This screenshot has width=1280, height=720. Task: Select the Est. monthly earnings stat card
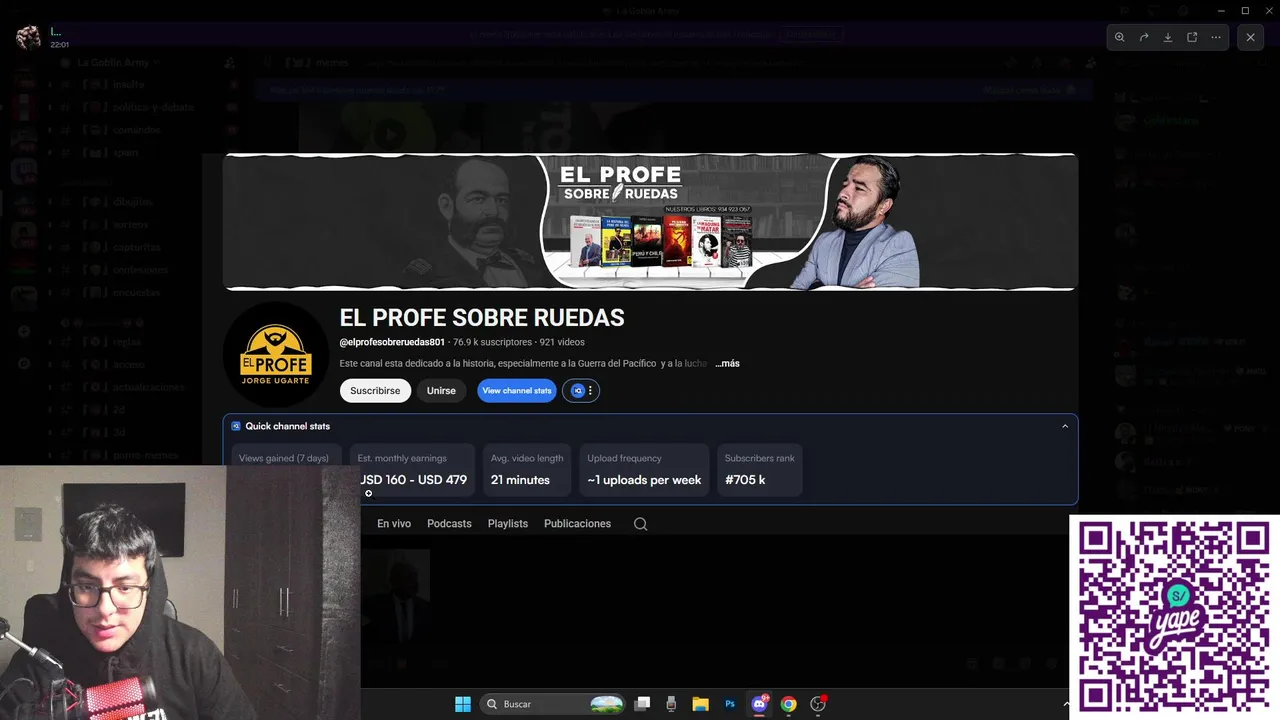pos(413,470)
